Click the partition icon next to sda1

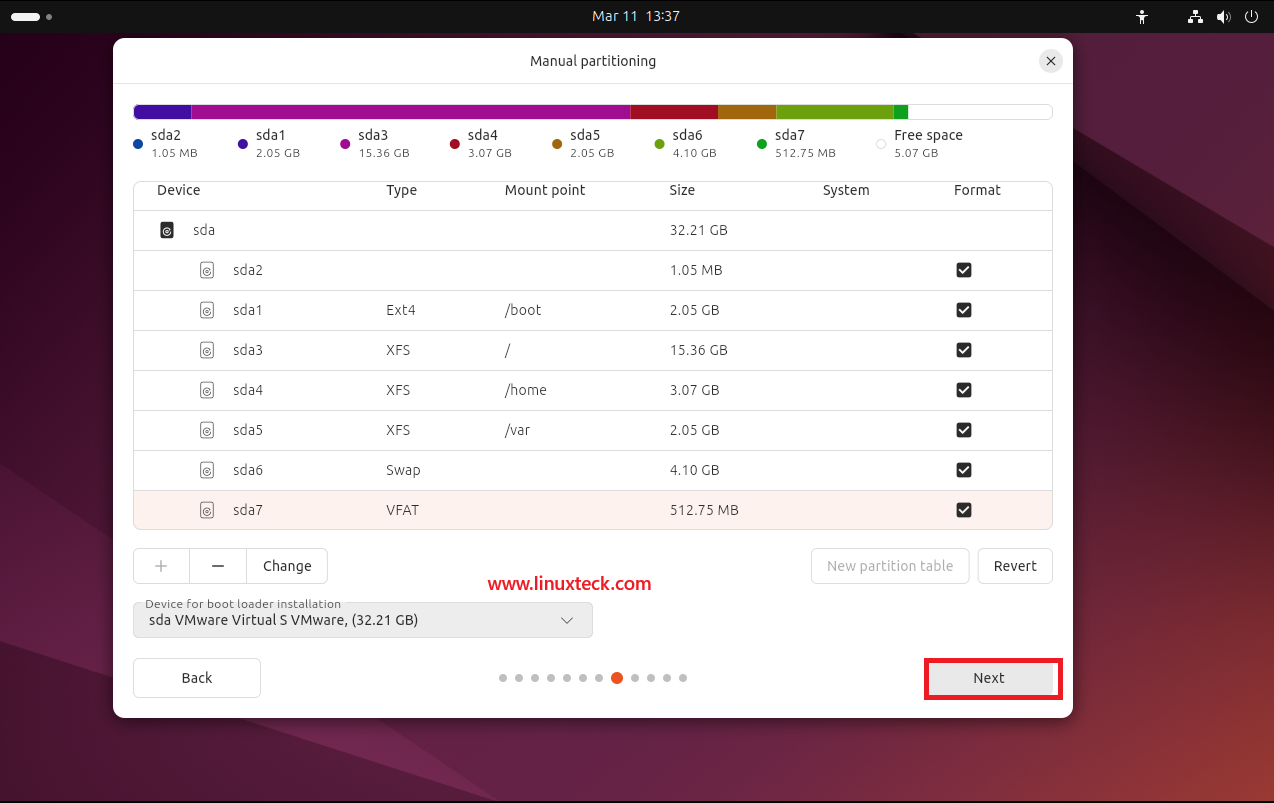click(207, 310)
